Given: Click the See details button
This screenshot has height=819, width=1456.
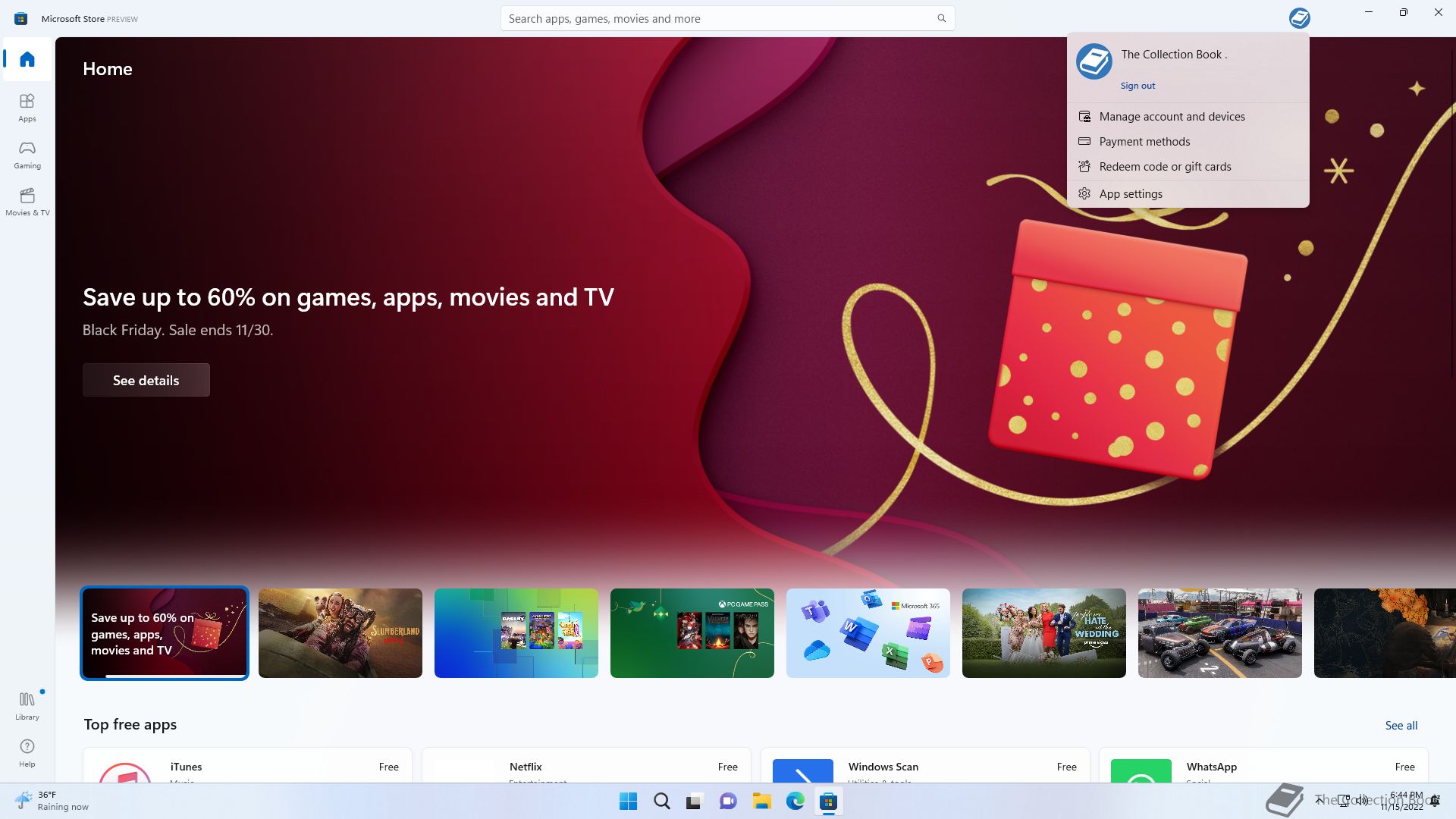Looking at the screenshot, I should [146, 380].
